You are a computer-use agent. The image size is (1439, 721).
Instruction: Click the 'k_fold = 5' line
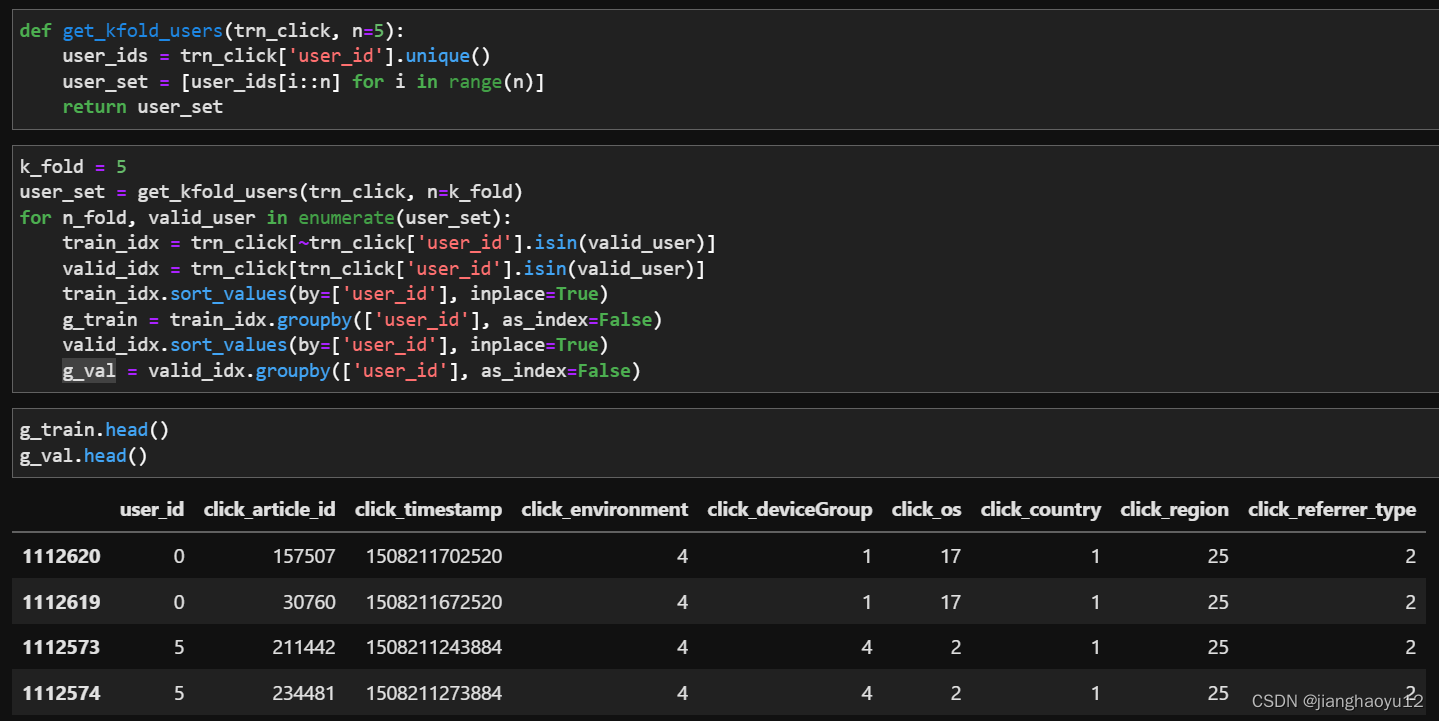coord(73,166)
